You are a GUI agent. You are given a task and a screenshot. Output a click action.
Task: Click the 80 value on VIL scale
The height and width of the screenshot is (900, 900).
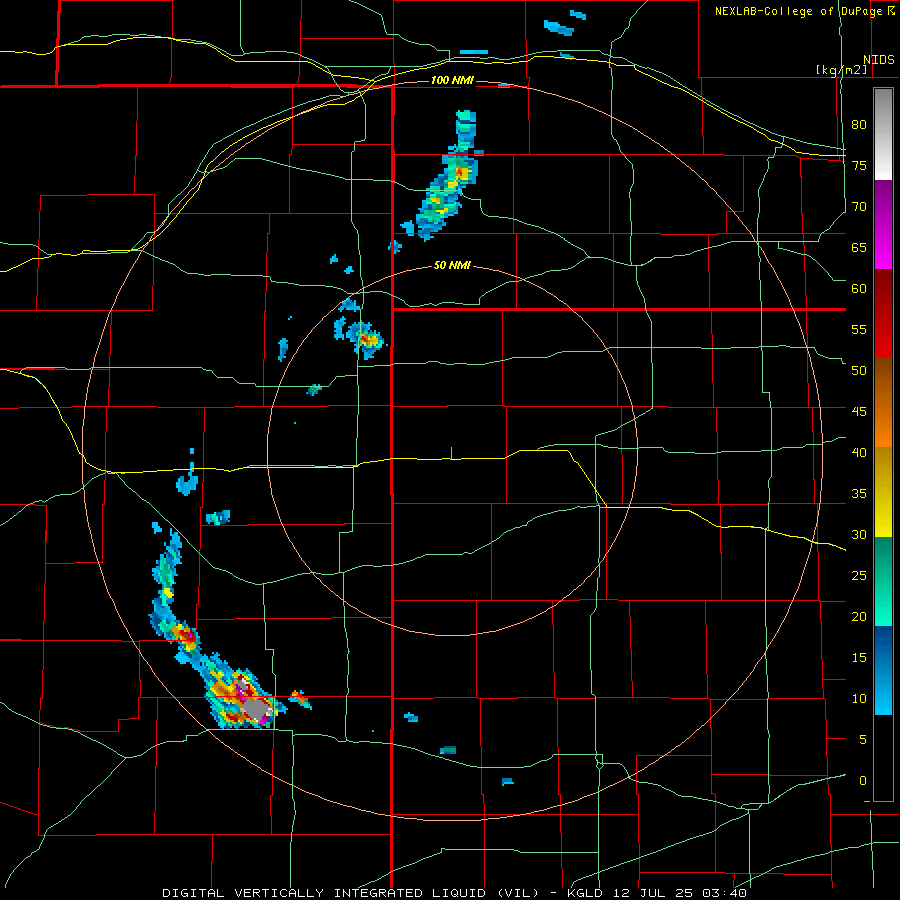[859, 125]
